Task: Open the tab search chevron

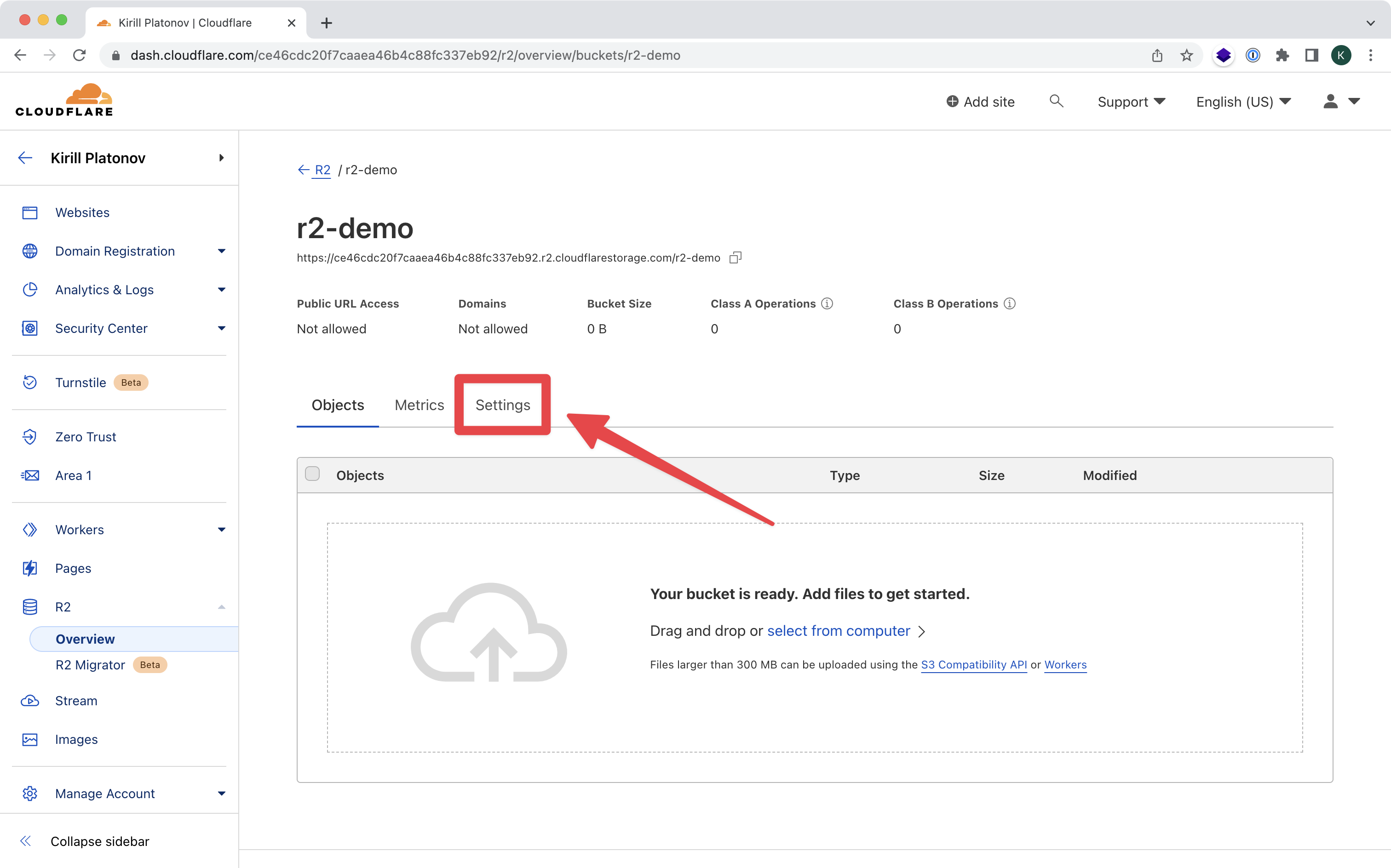Action: pos(1370,23)
